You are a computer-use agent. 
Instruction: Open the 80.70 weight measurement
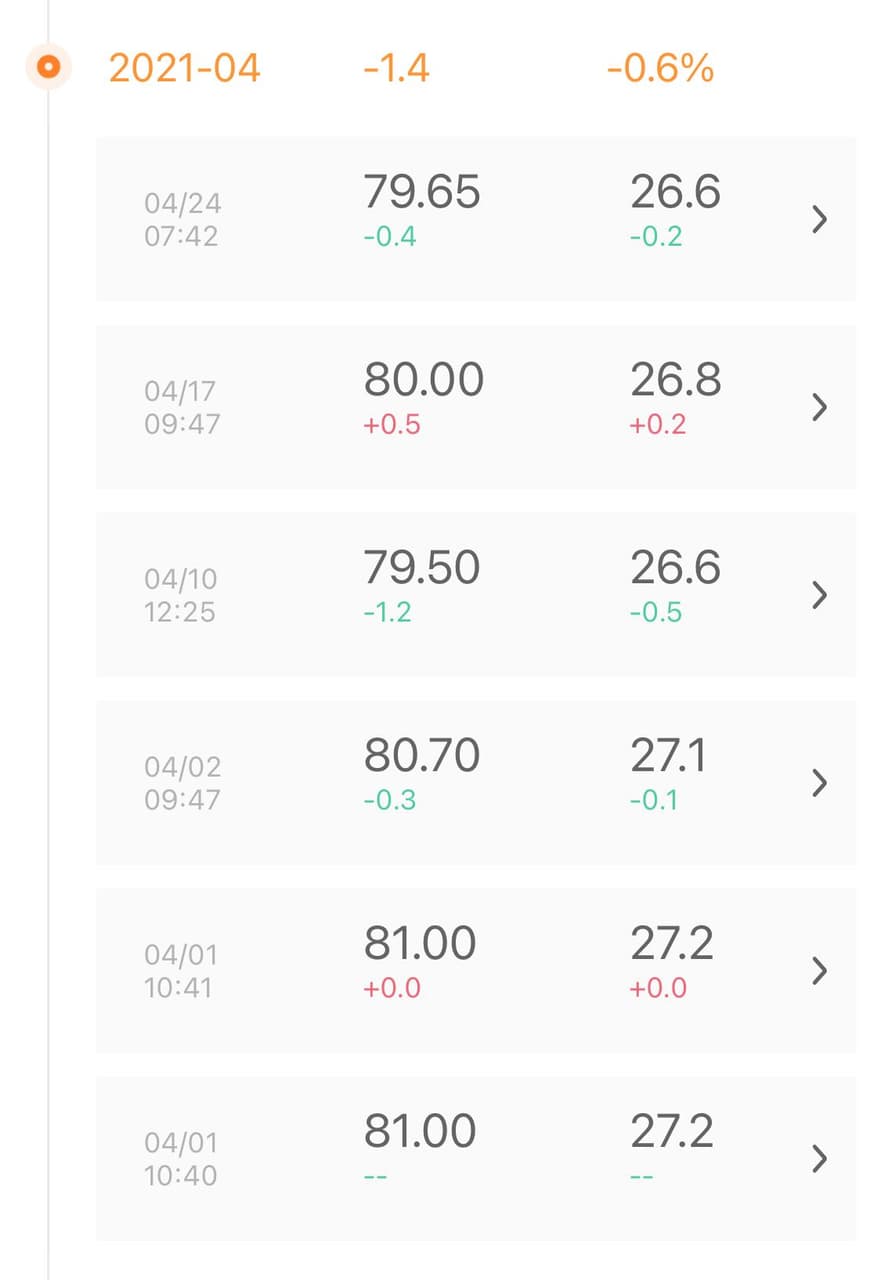click(421, 755)
